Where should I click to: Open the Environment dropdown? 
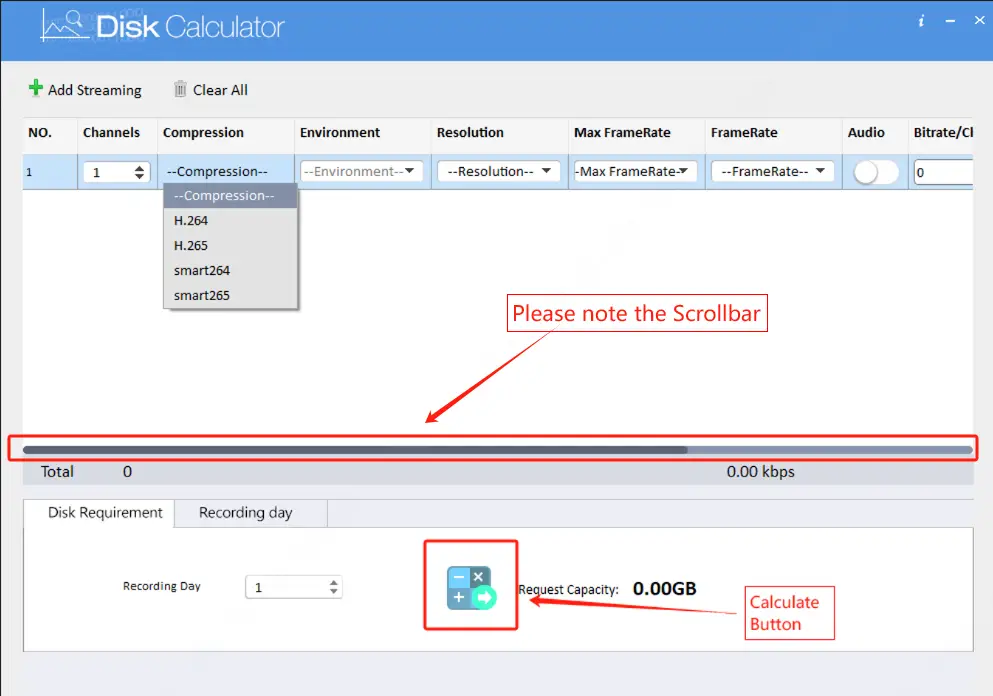[x=361, y=171]
